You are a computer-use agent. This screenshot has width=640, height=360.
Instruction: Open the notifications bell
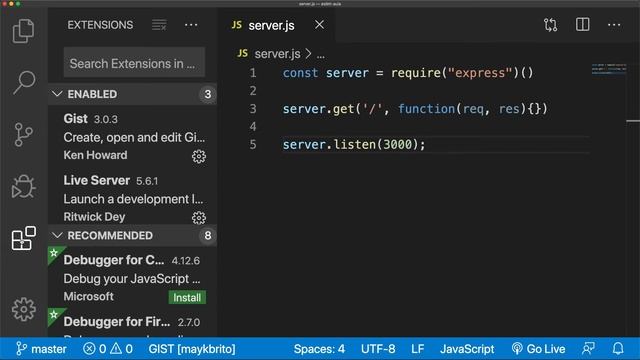click(x=618, y=349)
